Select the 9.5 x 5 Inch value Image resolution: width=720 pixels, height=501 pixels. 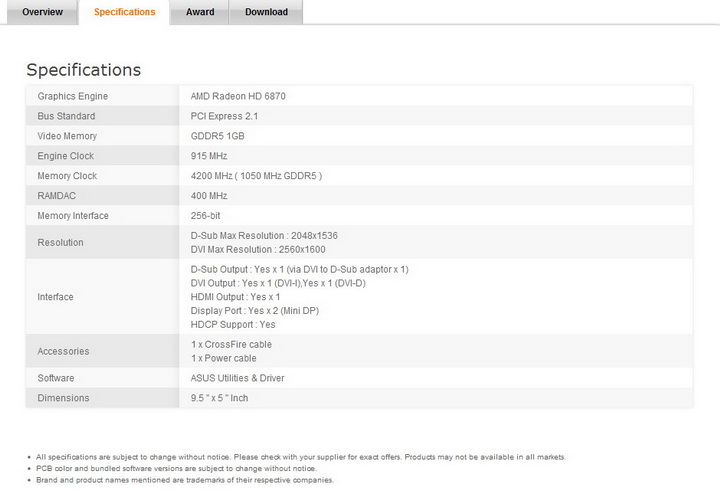click(219, 398)
